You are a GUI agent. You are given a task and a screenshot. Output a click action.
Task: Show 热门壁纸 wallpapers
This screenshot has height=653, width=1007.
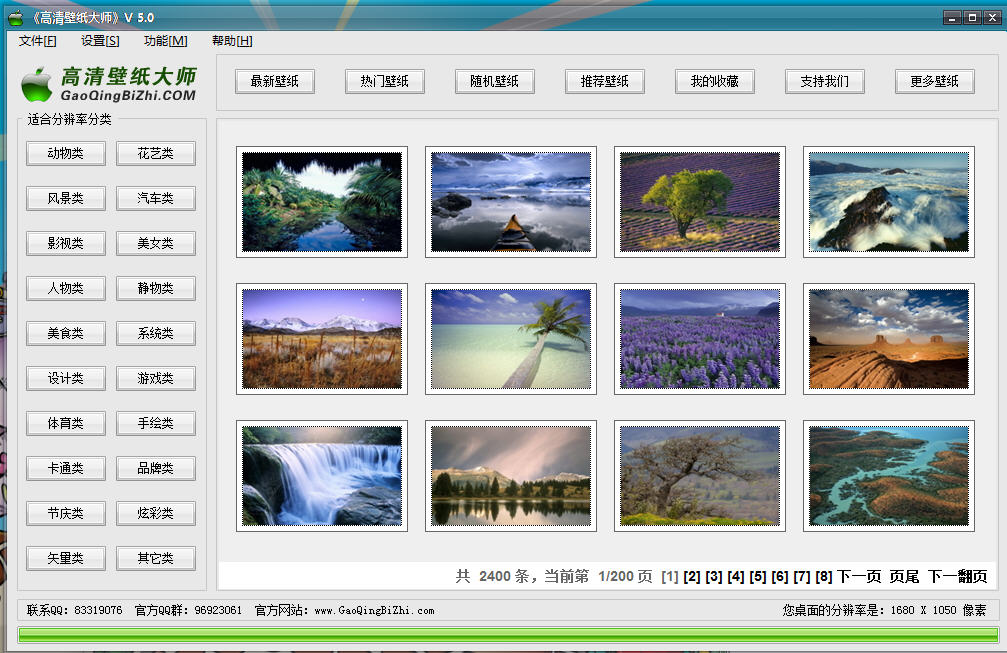click(384, 82)
